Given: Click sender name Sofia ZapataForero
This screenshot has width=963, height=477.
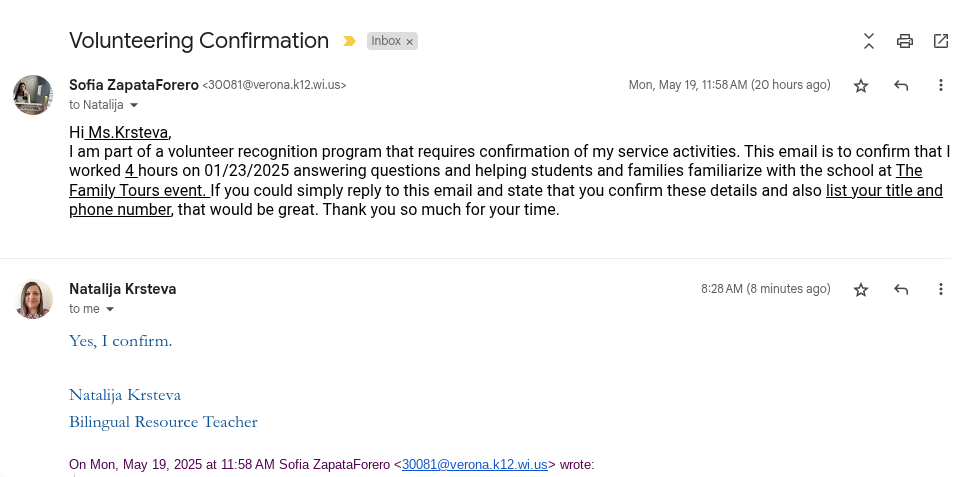Looking at the screenshot, I should (134, 85).
